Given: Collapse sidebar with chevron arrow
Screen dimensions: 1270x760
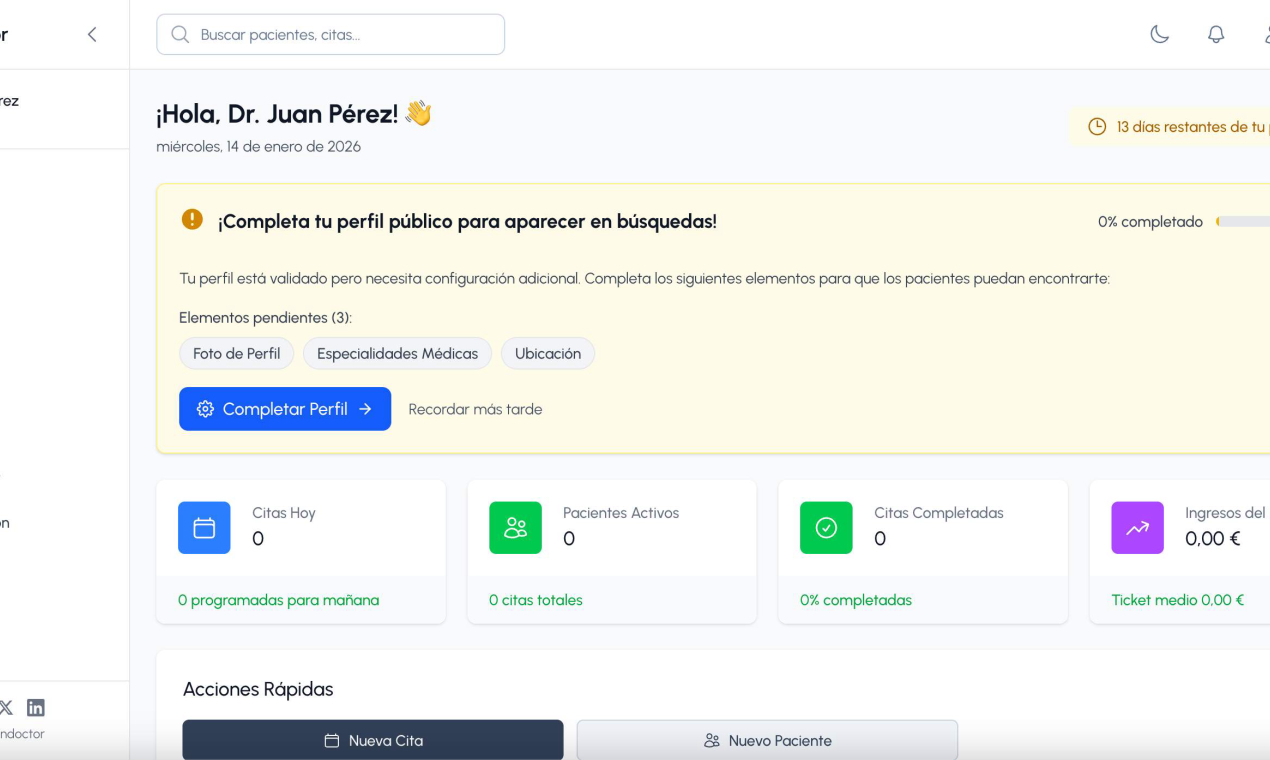Looking at the screenshot, I should pos(92,34).
